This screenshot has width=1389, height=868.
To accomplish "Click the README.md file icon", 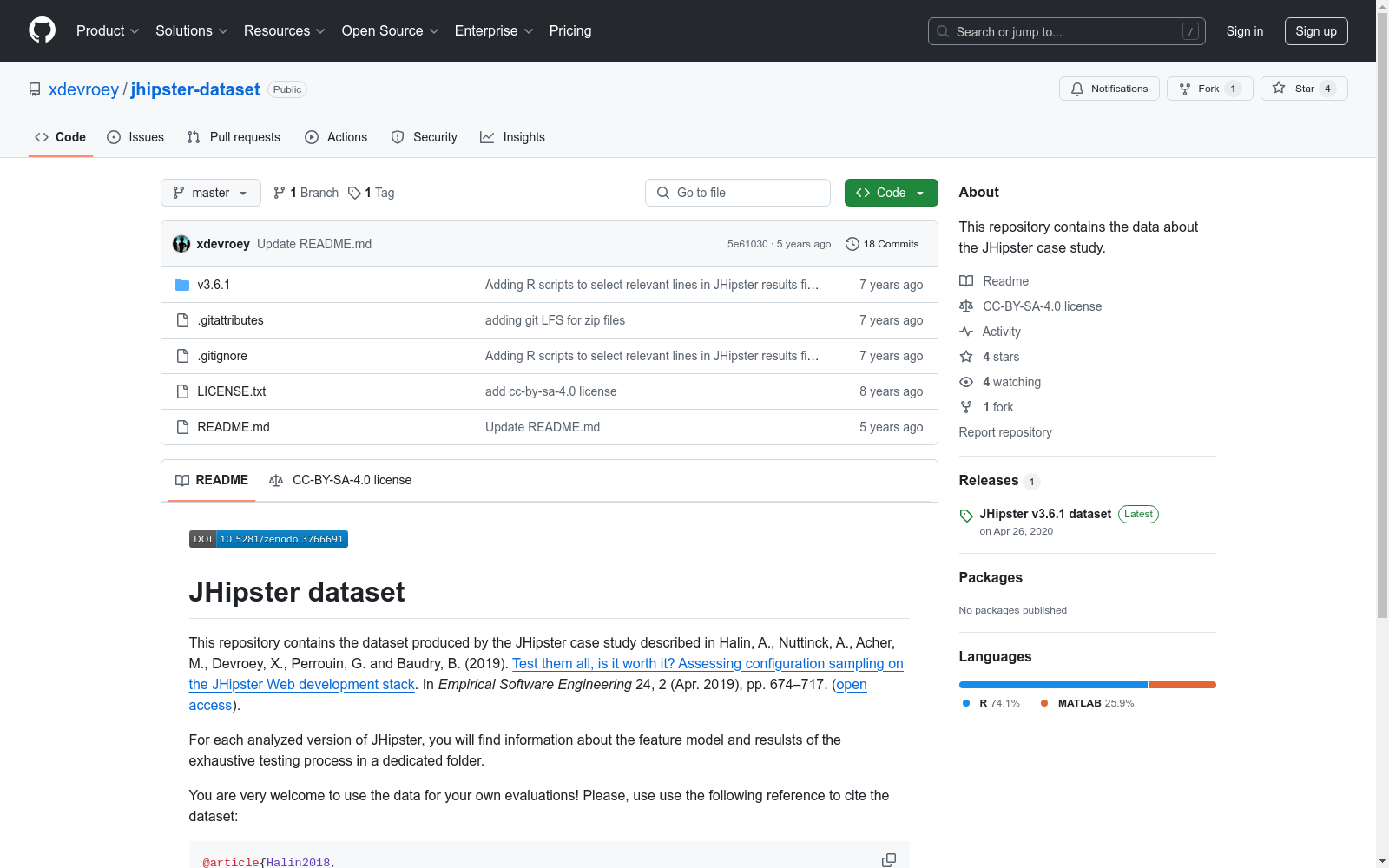I will tap(182, 427).
